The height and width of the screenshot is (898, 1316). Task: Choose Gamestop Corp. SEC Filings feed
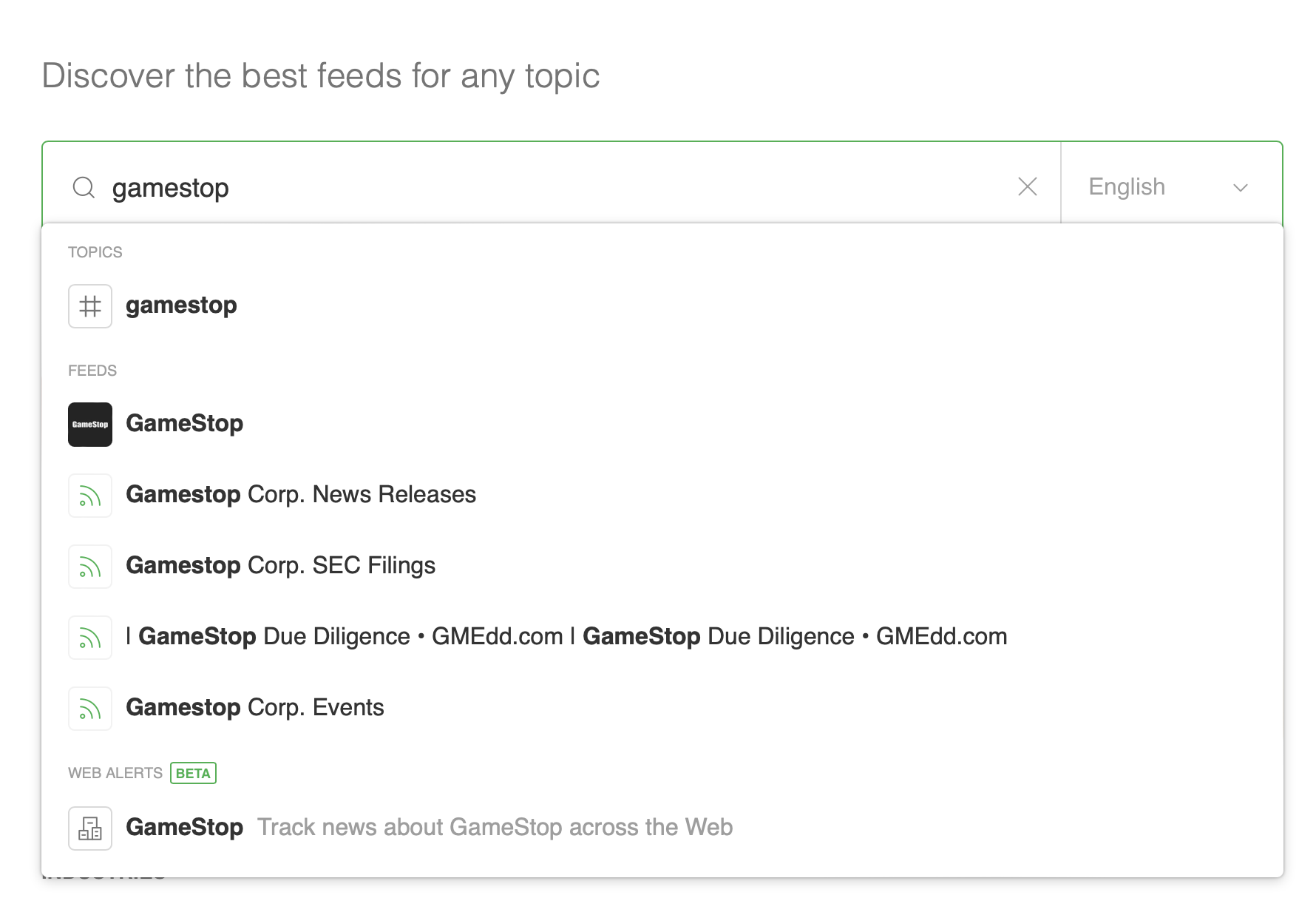click(x=281, y=566)
